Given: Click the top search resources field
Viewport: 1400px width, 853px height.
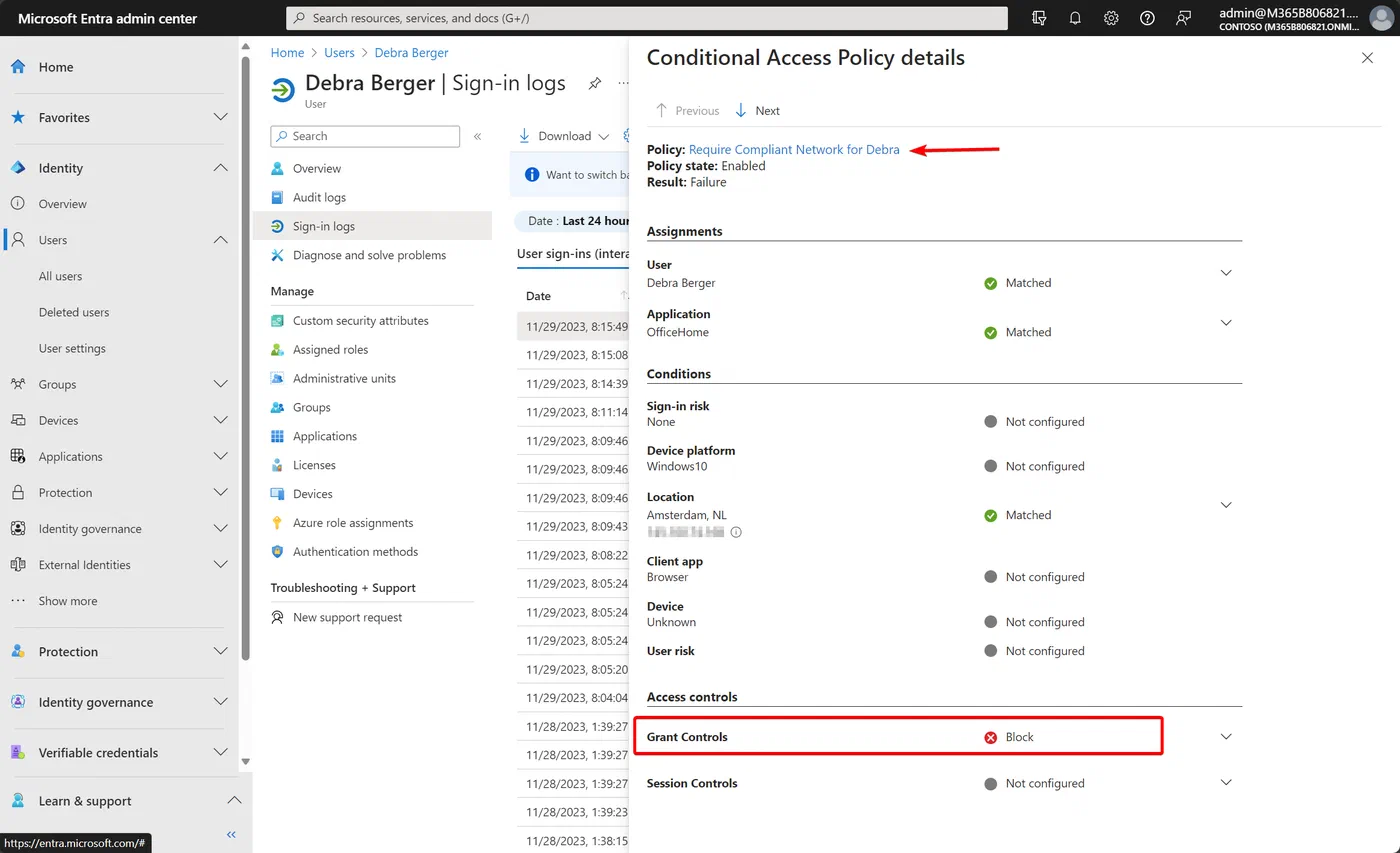Looking at the screenshot, I should click(x=647, y=18).
